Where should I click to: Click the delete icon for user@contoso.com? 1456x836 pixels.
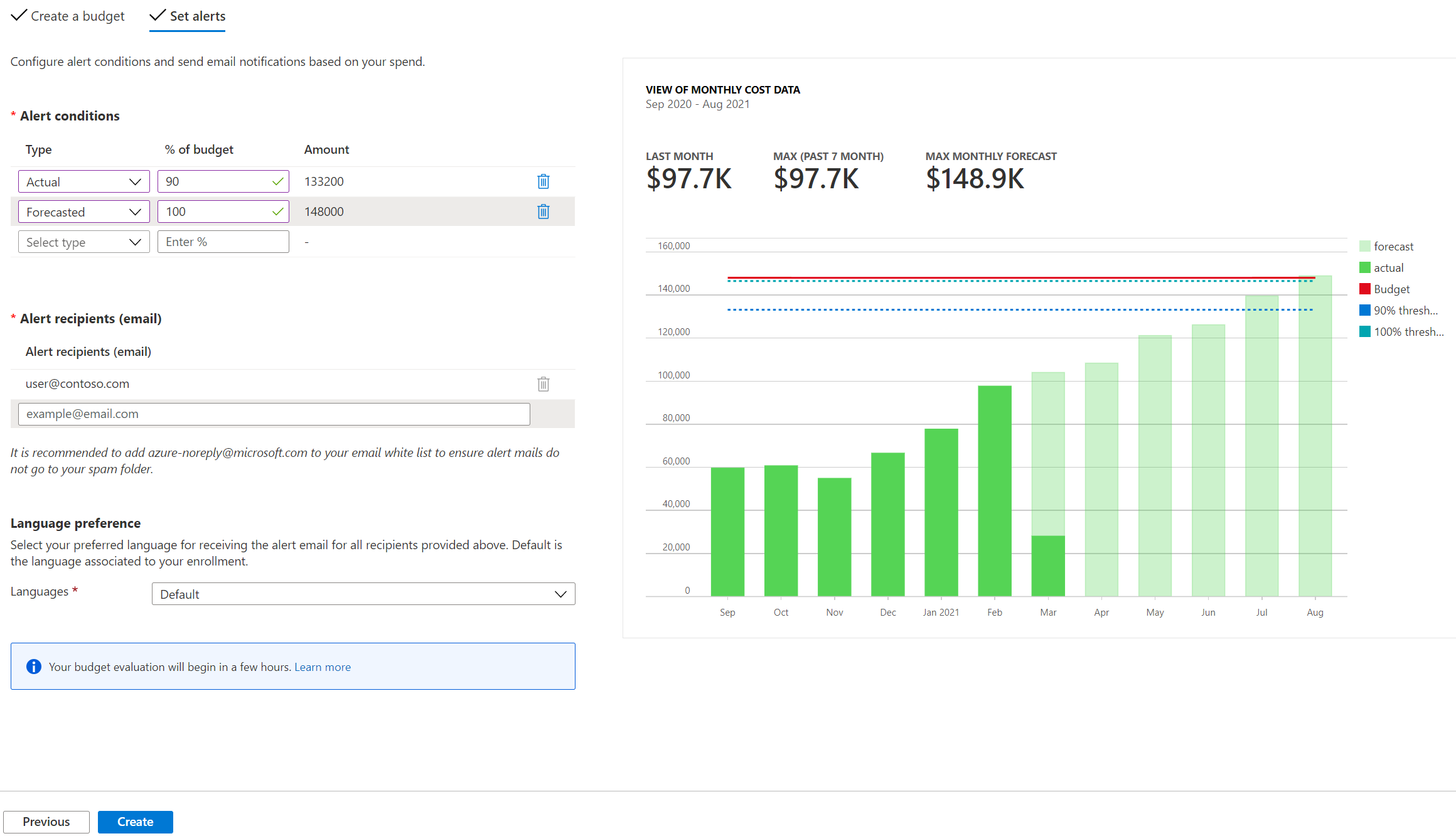point(543,383)
